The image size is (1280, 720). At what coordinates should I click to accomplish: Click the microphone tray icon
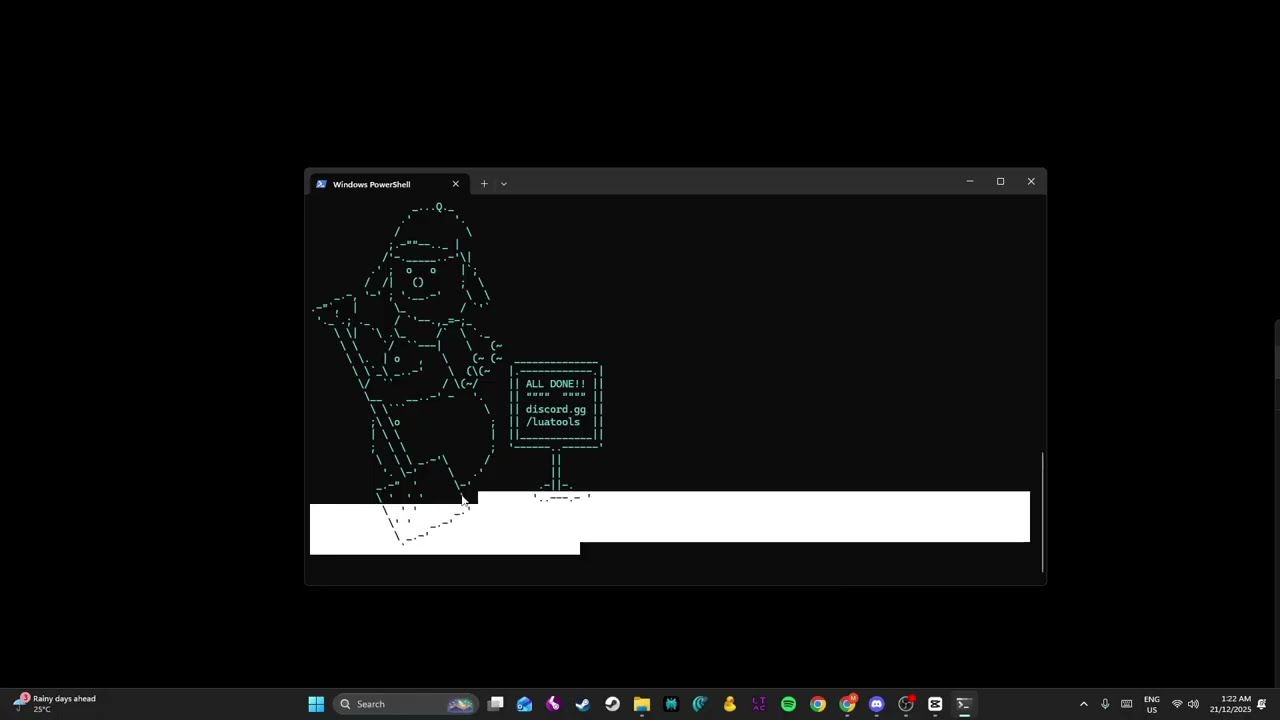coord(1105,704)
